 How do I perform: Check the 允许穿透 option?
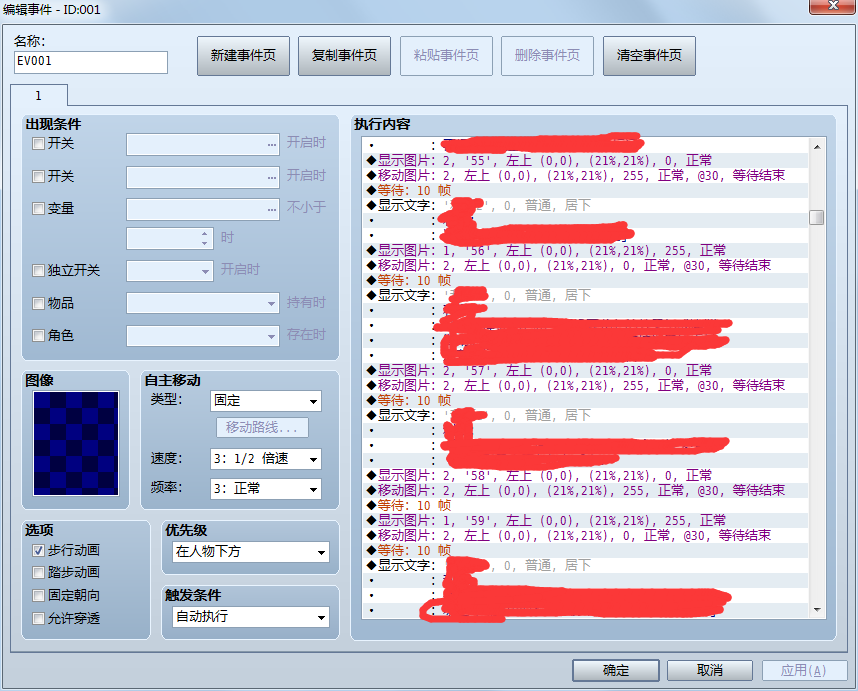[x=38, y=618]
